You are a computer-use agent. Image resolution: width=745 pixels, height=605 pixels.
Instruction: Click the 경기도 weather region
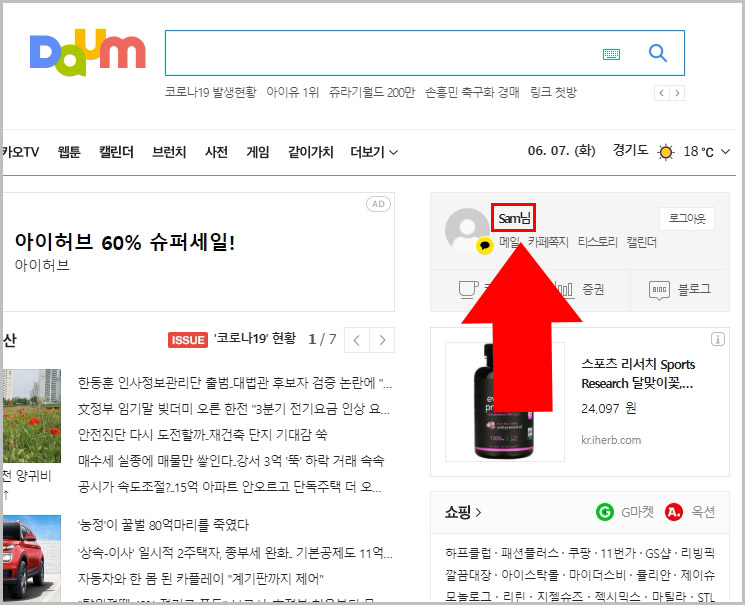pyautogui.click(x=630, y=151)
